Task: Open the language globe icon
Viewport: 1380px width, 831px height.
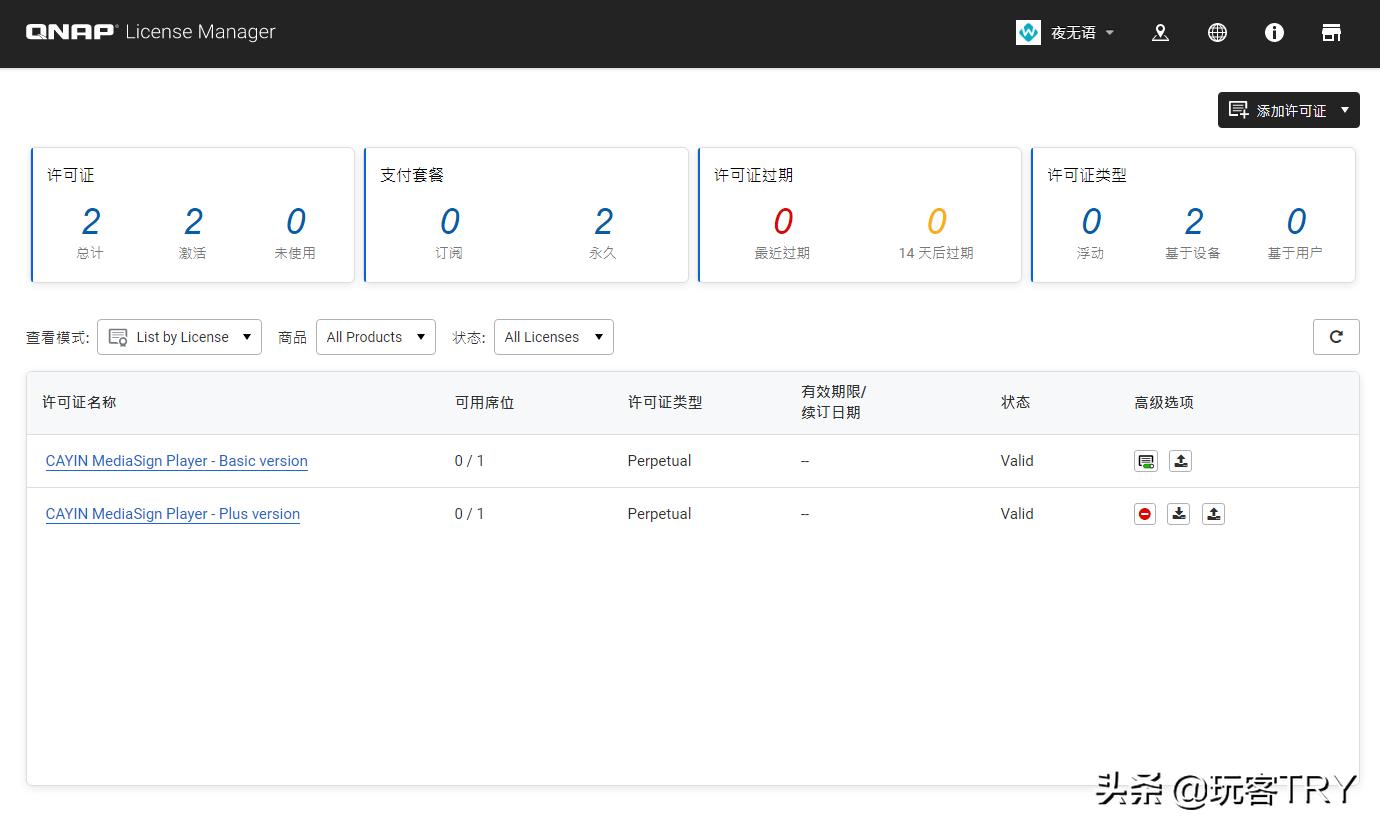Action: click(x=1217, y=33)
